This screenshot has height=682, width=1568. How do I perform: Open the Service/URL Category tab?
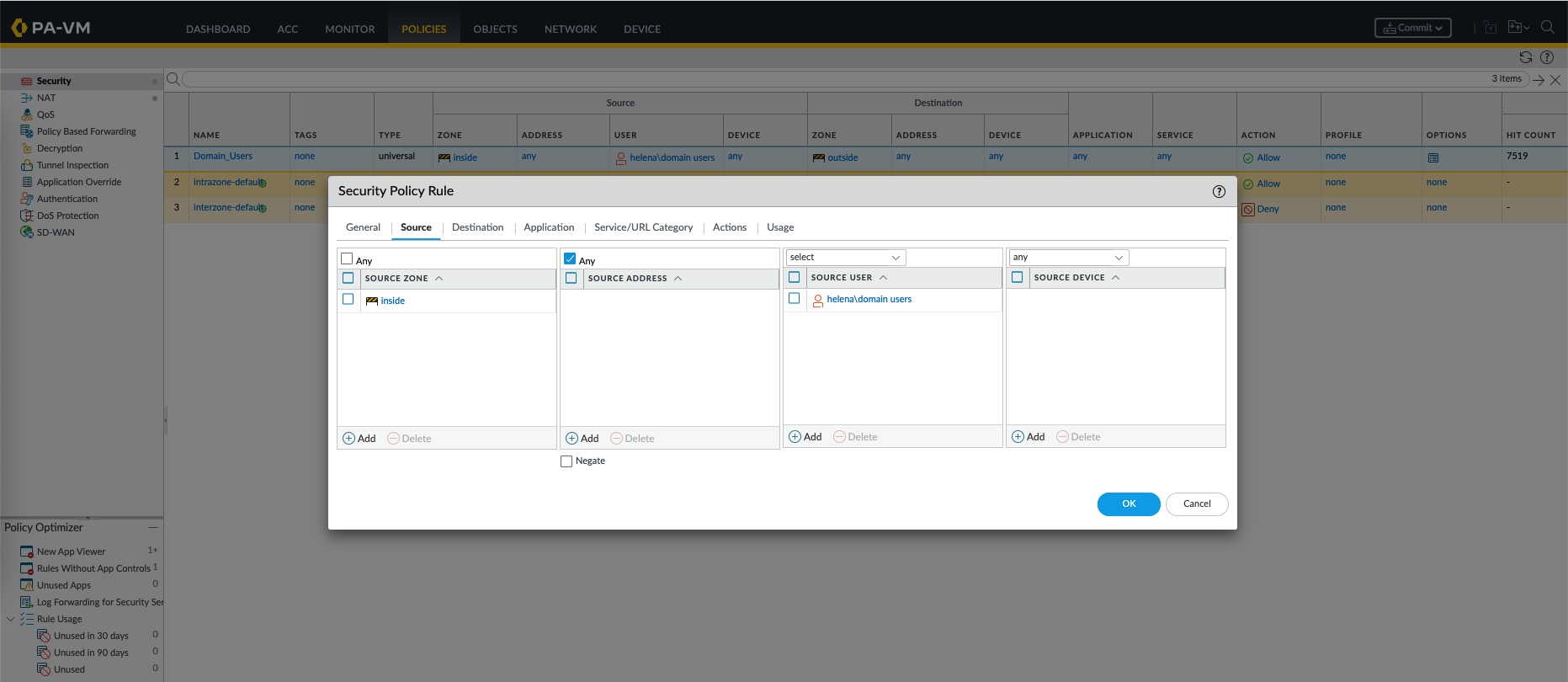[x=643, y=227]
